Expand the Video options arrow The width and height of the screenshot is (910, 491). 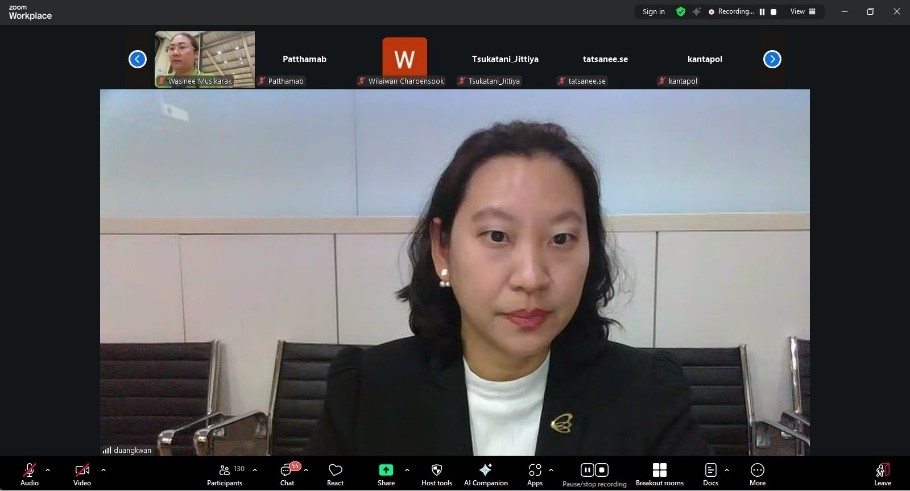[x=103, y=469]
